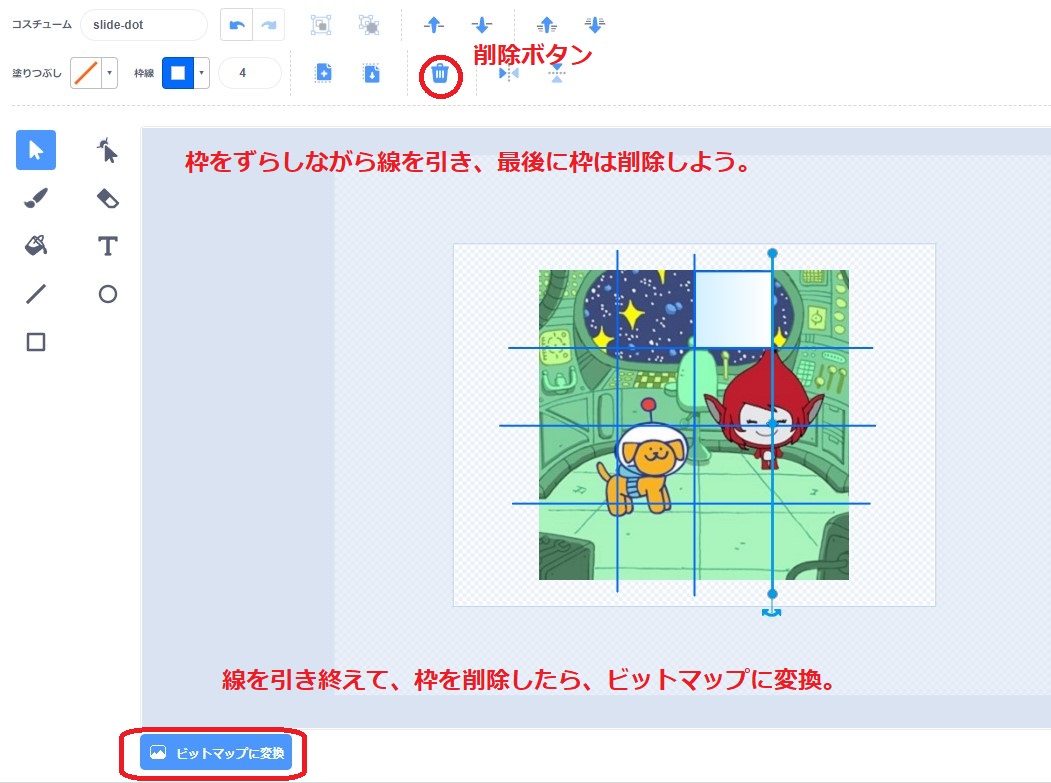Choose the Text tool
1051x783 pixels.
pos(107,246)
